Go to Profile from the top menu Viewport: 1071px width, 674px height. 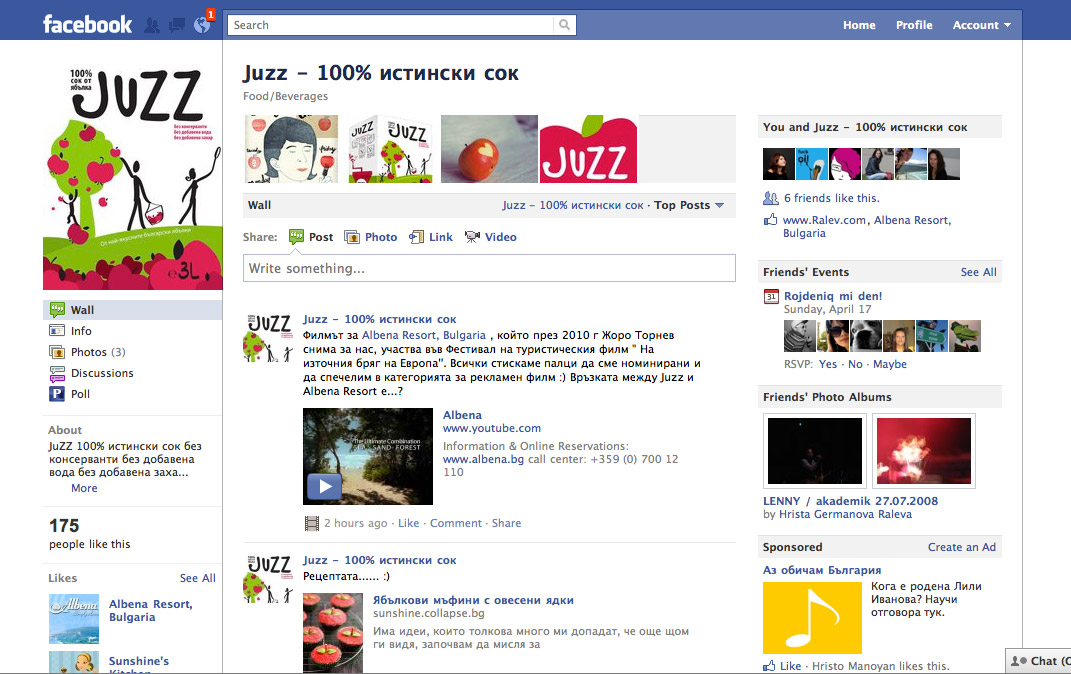[913, 25]
